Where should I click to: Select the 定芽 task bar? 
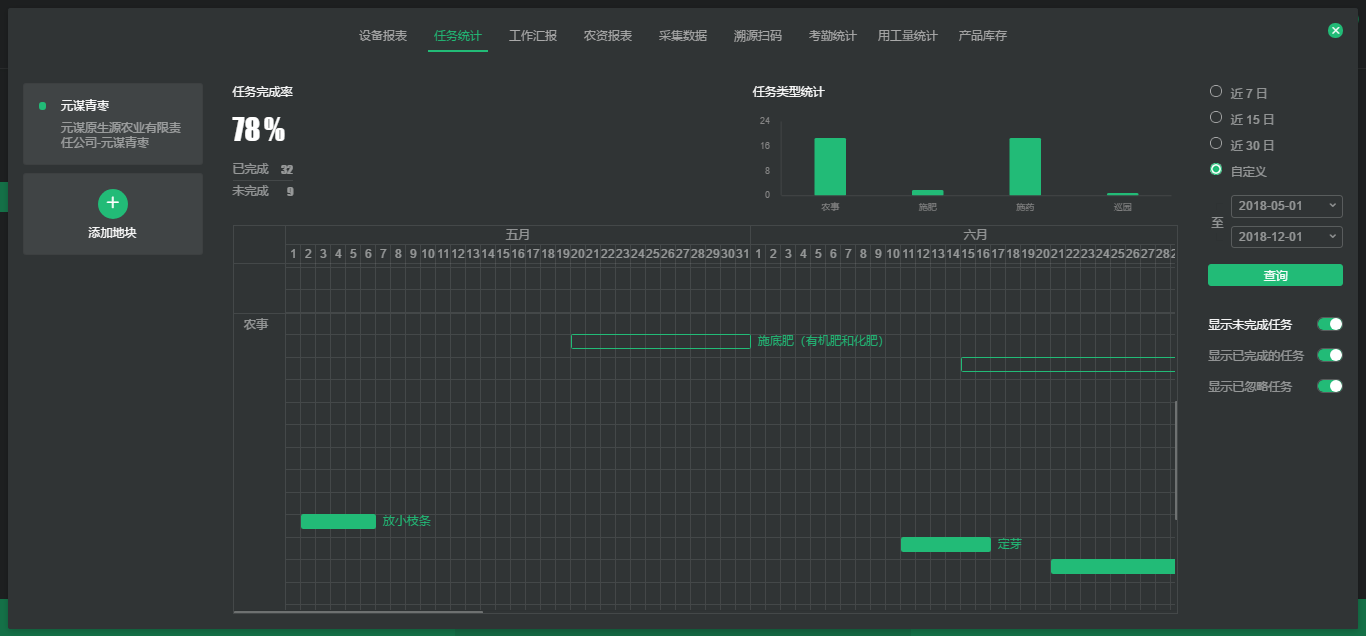945,545
